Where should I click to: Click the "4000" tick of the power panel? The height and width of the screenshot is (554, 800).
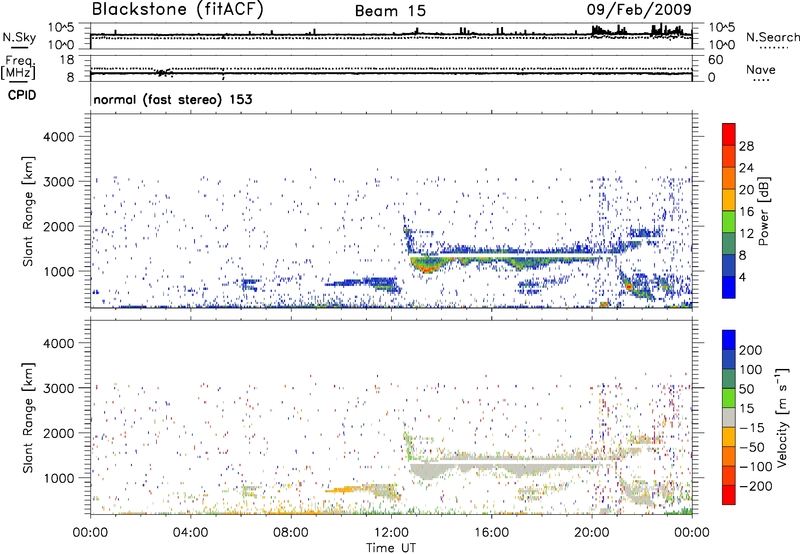tap(59, 137)
